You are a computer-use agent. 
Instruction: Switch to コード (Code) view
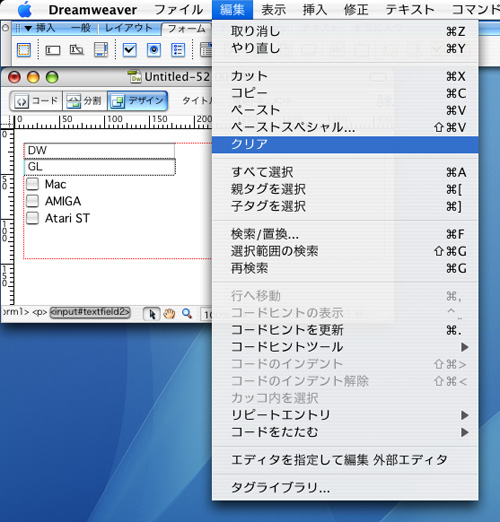pyautogui.click(x=36, y=101)
